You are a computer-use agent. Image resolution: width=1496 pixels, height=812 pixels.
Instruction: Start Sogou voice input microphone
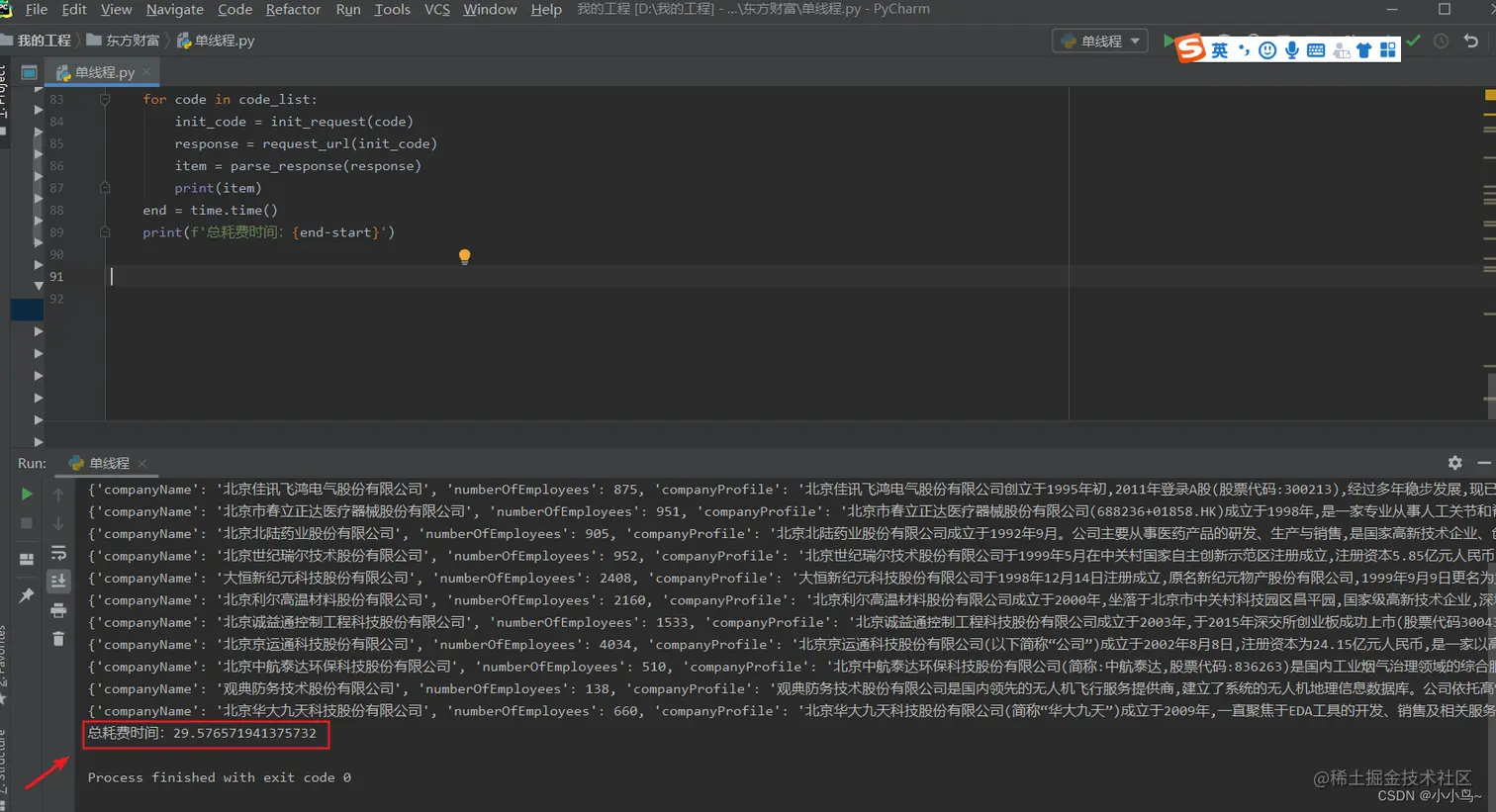1292,50
